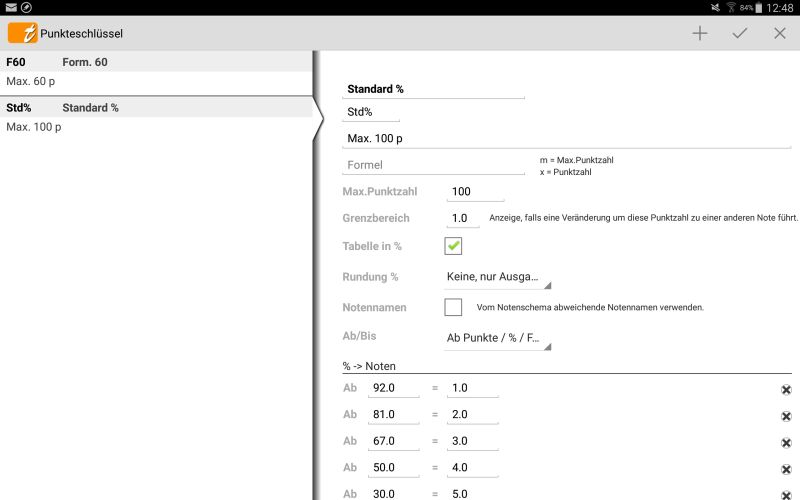Tap the Max. 100 p text in list

coord(34,127)
